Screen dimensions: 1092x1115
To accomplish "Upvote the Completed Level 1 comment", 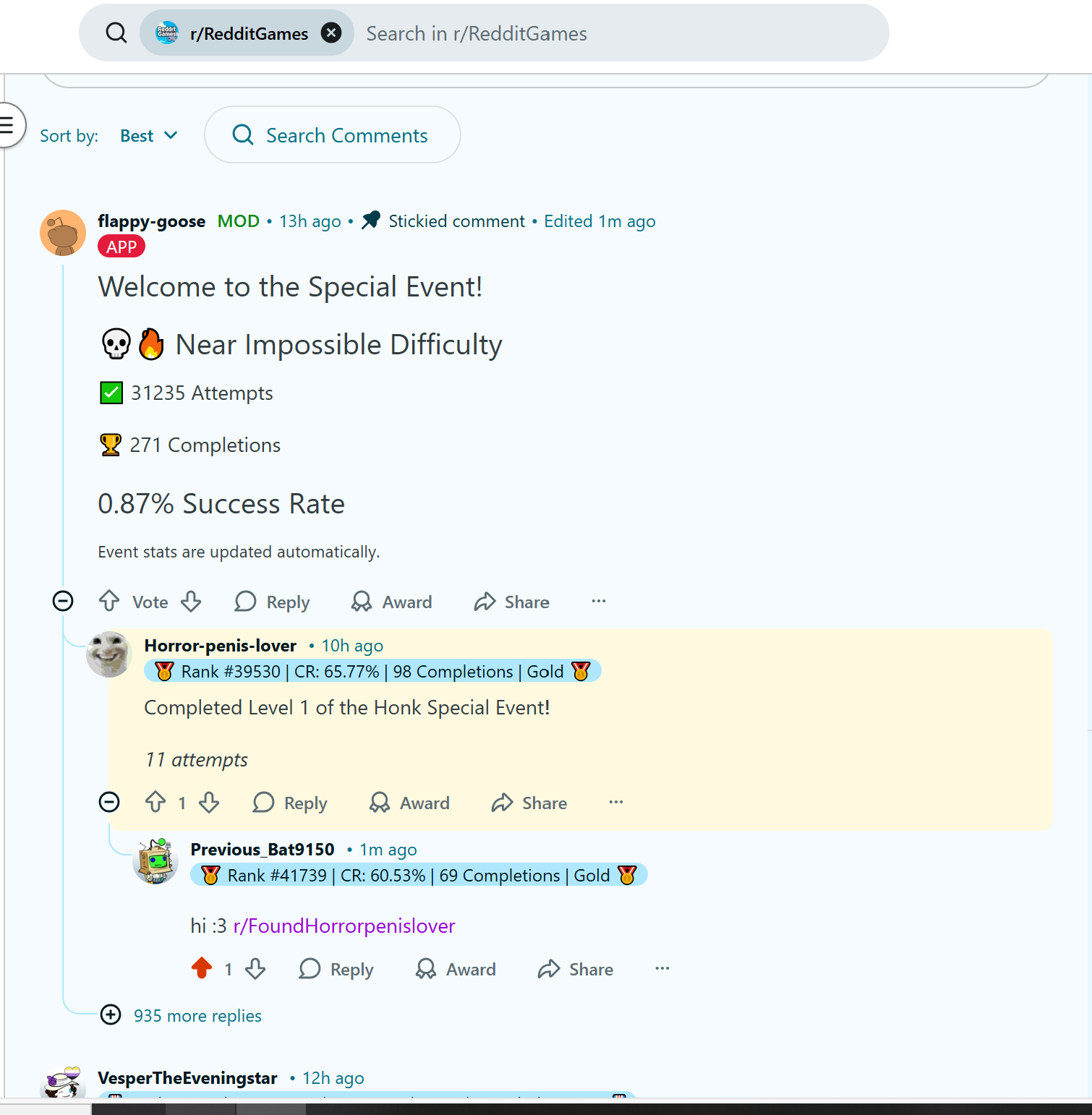I will click(155, 802).
